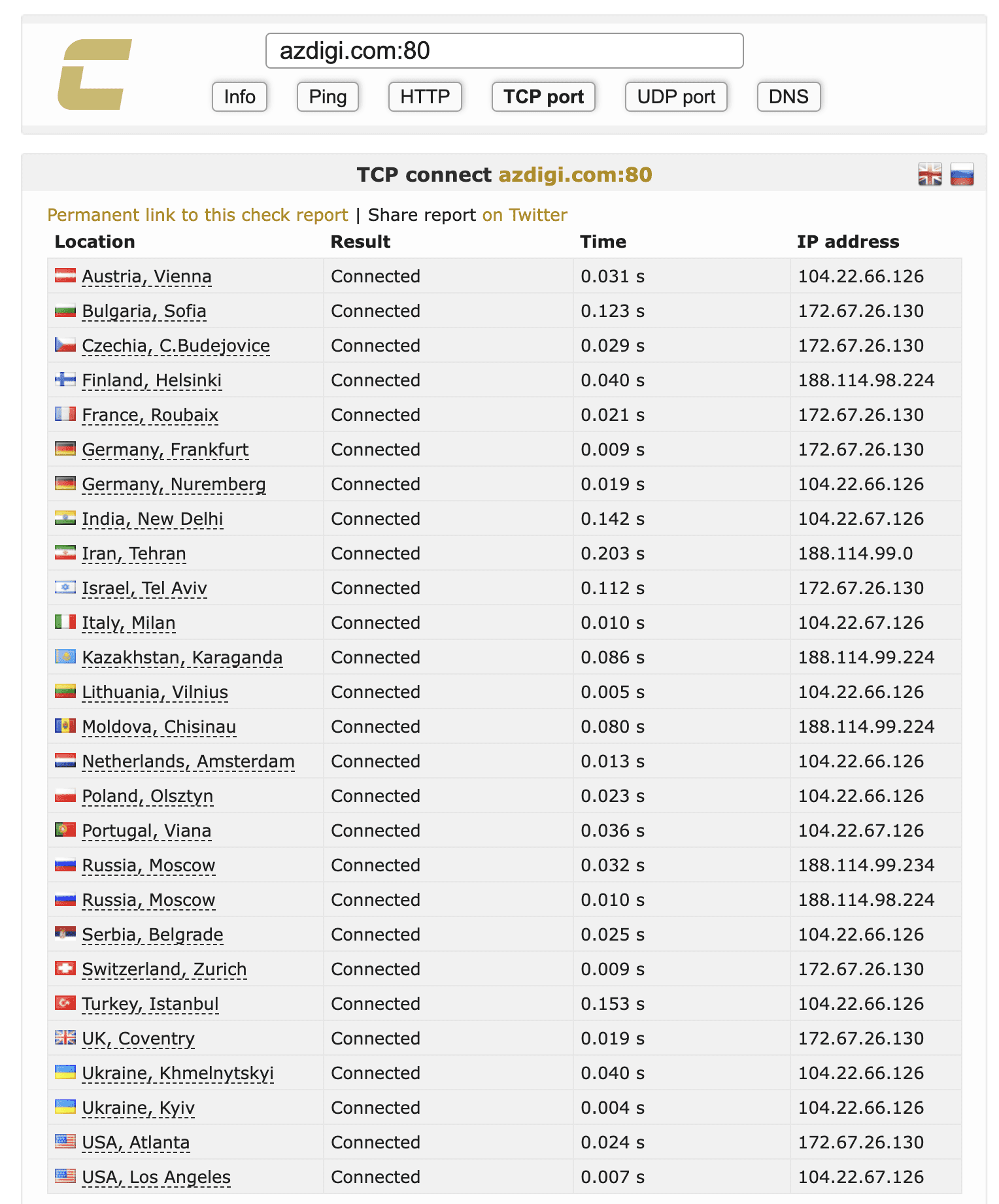Switch language with the UK flag icon
This screenshot has height=1204, width=999.
click(x=929, y=175)
